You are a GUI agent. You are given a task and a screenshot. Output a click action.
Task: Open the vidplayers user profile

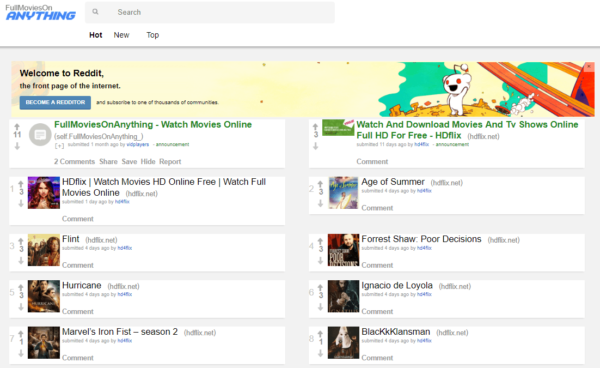pyautogui.click(x=137, y=145)
